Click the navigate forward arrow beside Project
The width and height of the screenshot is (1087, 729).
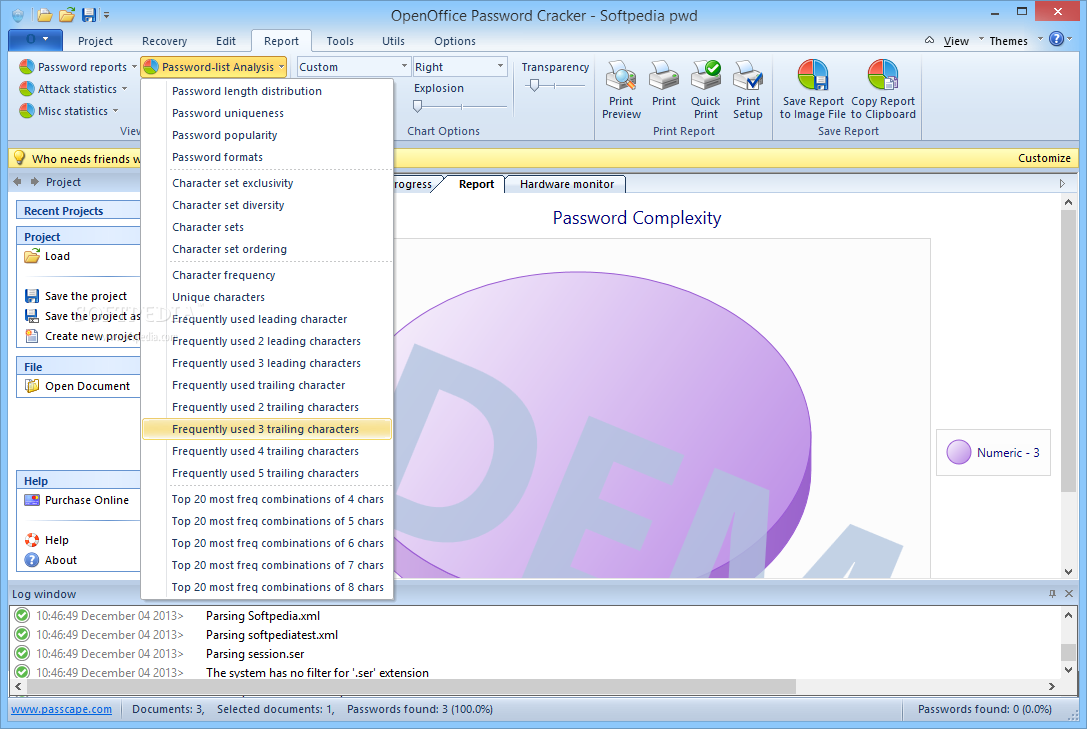[x=34, y=182]
